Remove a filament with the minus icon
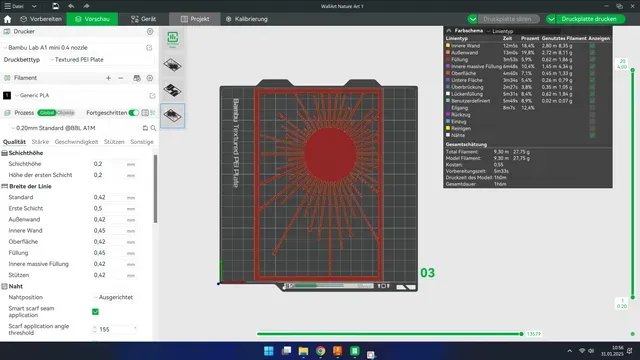 121,78
